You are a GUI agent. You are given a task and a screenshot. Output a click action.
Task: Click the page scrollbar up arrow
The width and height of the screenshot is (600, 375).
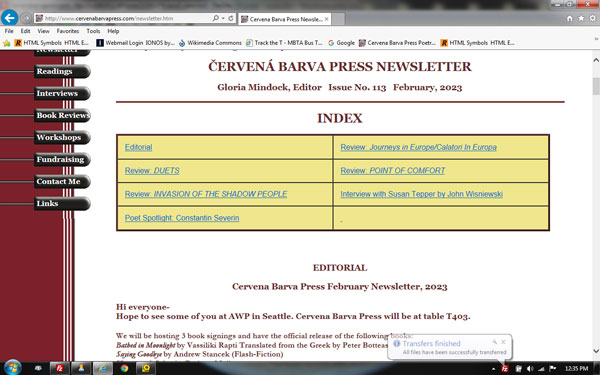click(x=596, y=60)
